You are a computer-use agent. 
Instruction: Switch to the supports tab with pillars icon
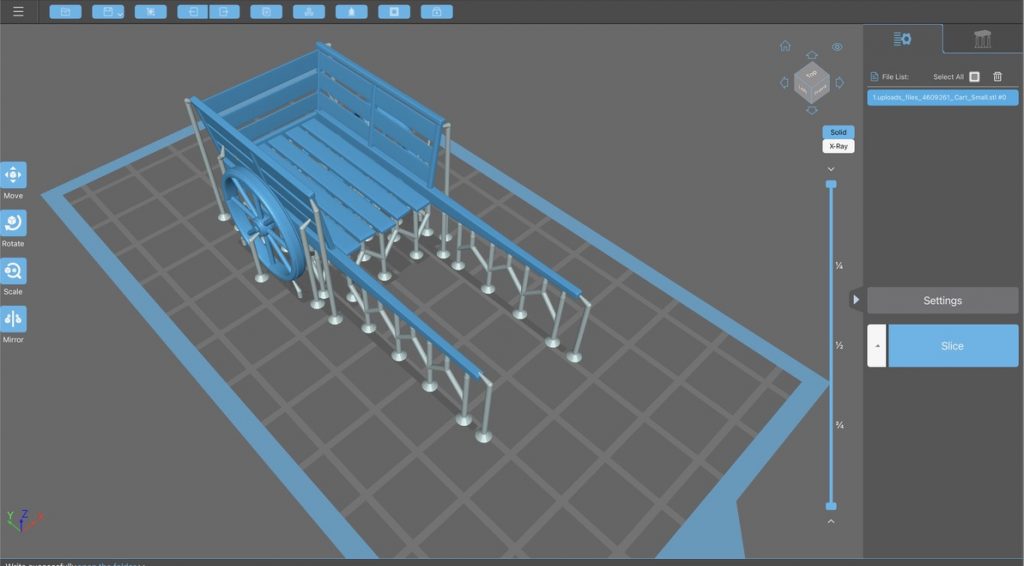point(982,39)
